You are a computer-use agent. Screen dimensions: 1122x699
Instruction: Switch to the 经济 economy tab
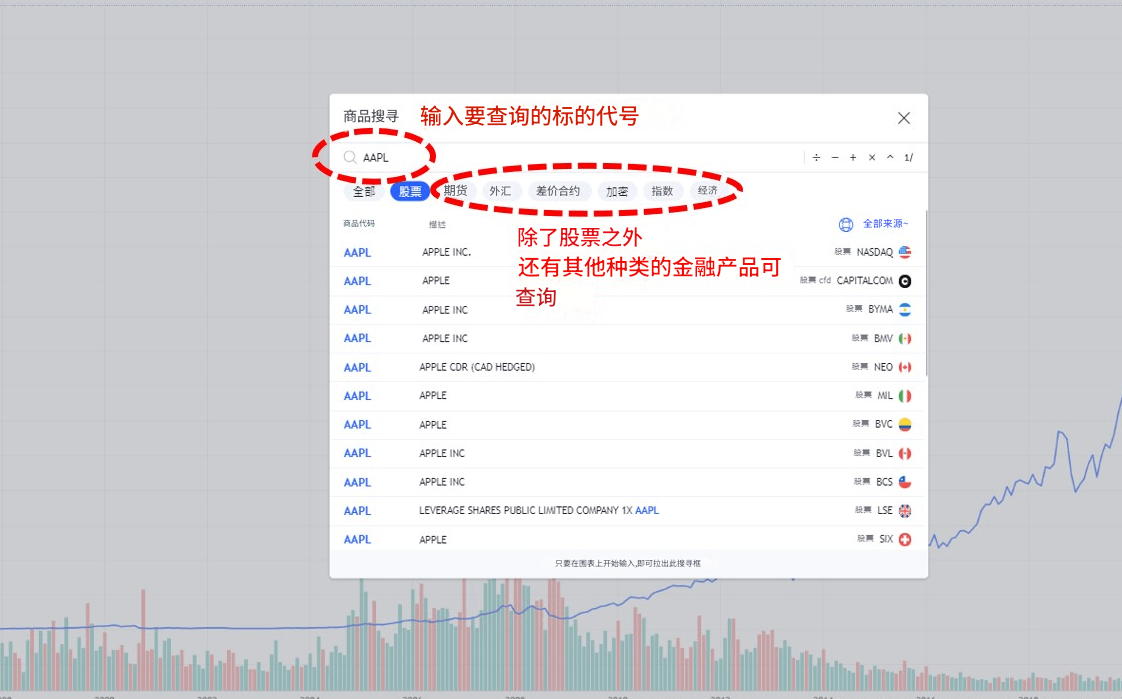click(x=708, y=191)
